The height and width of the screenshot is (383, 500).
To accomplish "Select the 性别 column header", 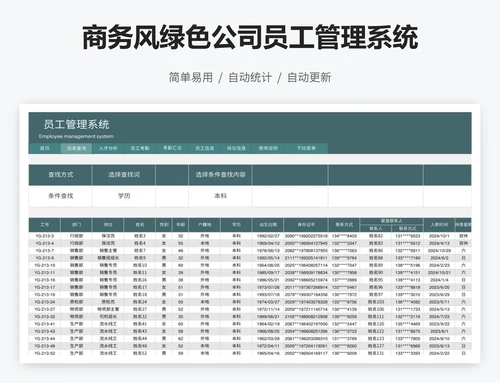I will click(x=164, y=225).
